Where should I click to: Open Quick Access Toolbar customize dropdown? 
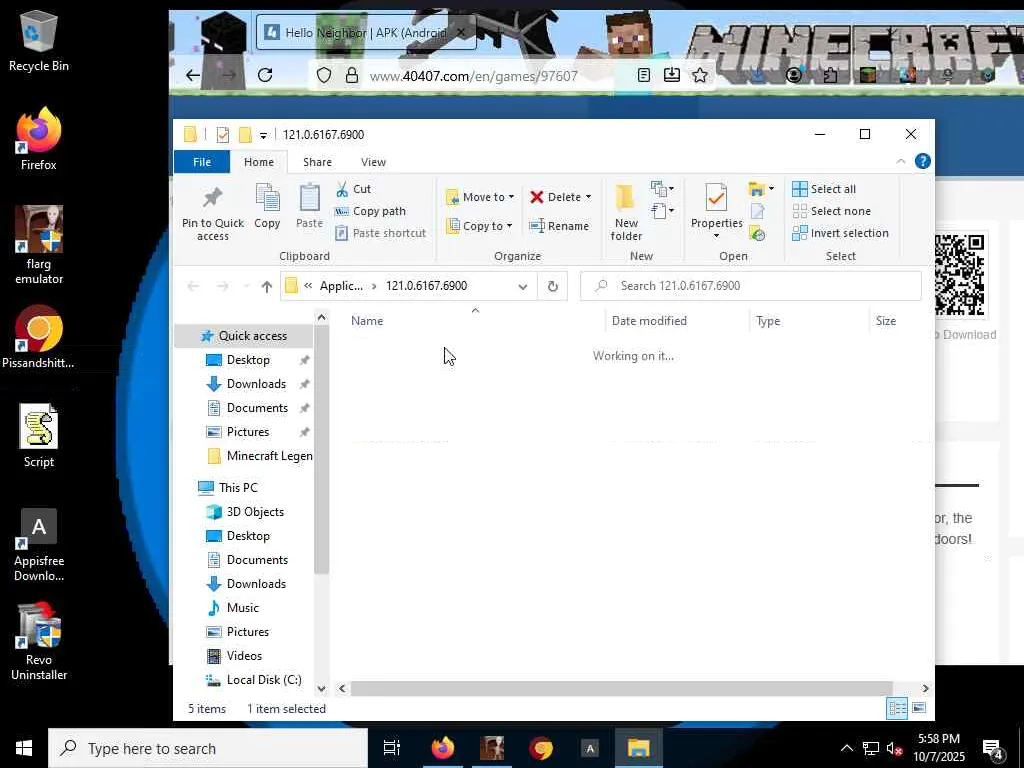point(263,135)
